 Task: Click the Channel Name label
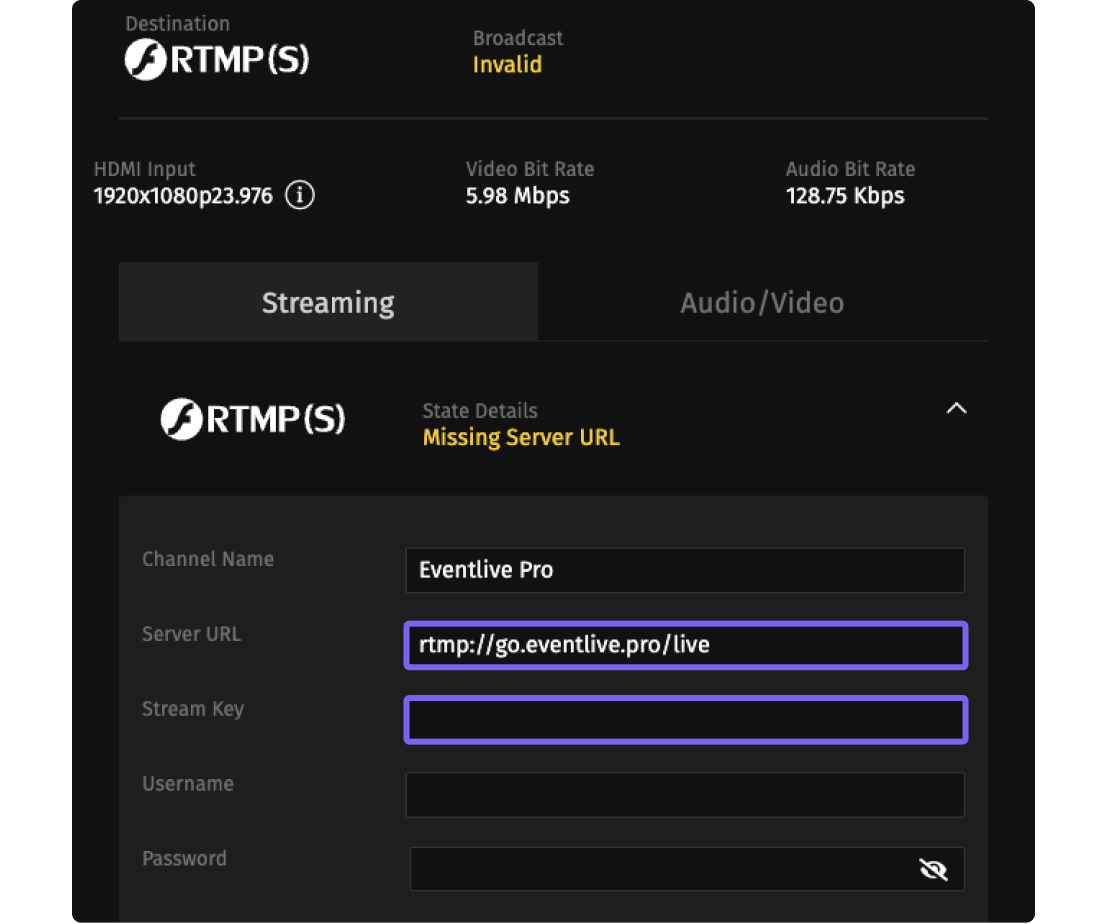(x=208, y=559)
